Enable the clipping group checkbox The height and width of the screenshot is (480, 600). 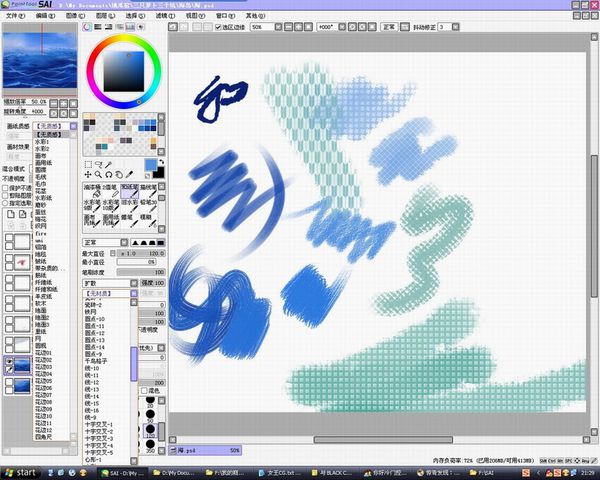click(5, 196)
